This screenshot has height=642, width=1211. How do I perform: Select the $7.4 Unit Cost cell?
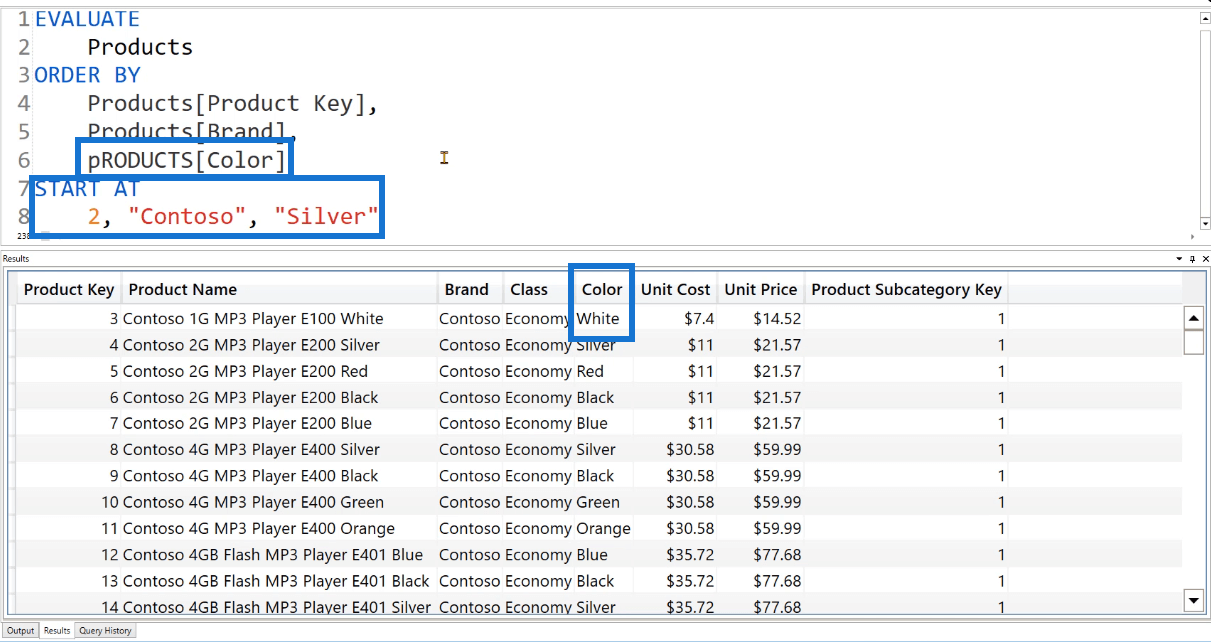(675, 318)
